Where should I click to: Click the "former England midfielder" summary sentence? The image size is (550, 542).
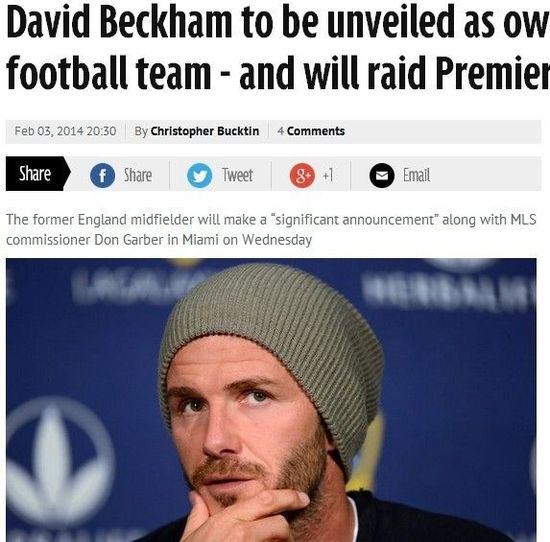coord(271,220)
